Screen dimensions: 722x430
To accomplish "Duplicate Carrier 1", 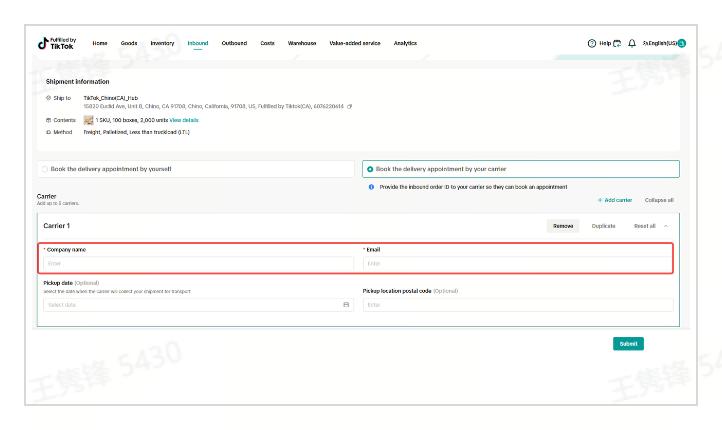I will click(x=603, y=226).
